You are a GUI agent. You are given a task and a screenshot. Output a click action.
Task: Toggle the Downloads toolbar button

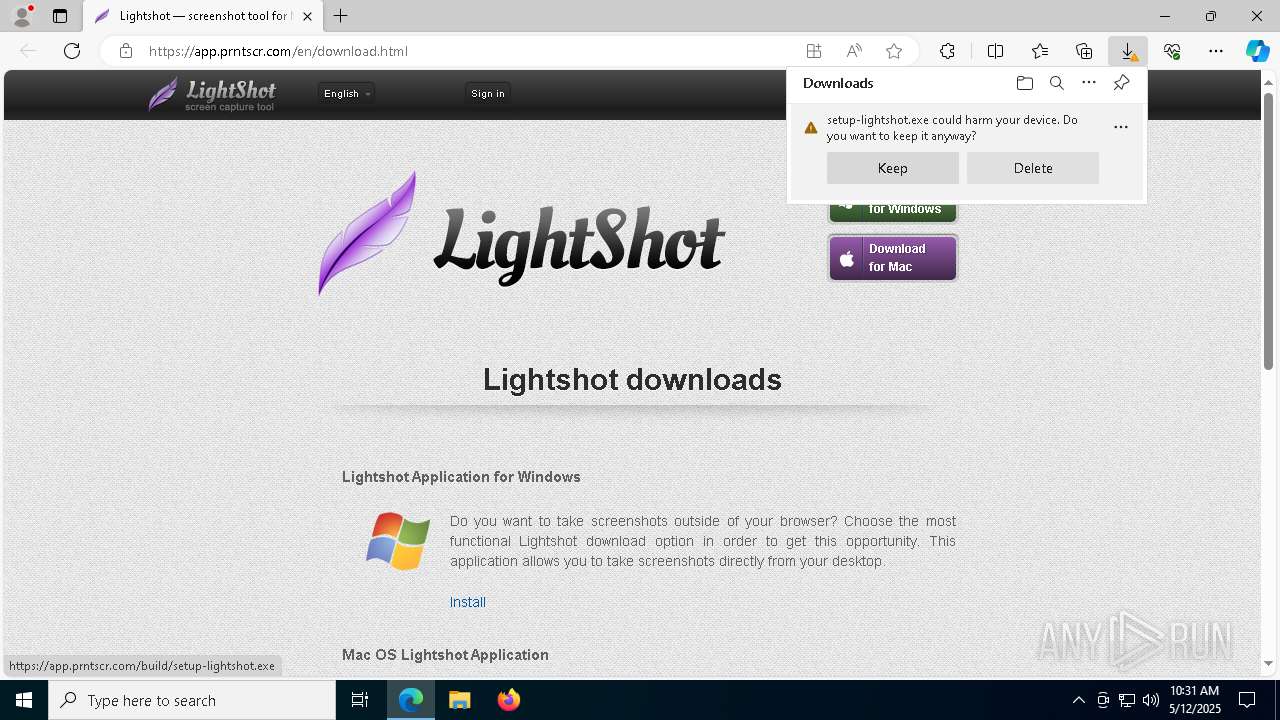click(1128, 51)
